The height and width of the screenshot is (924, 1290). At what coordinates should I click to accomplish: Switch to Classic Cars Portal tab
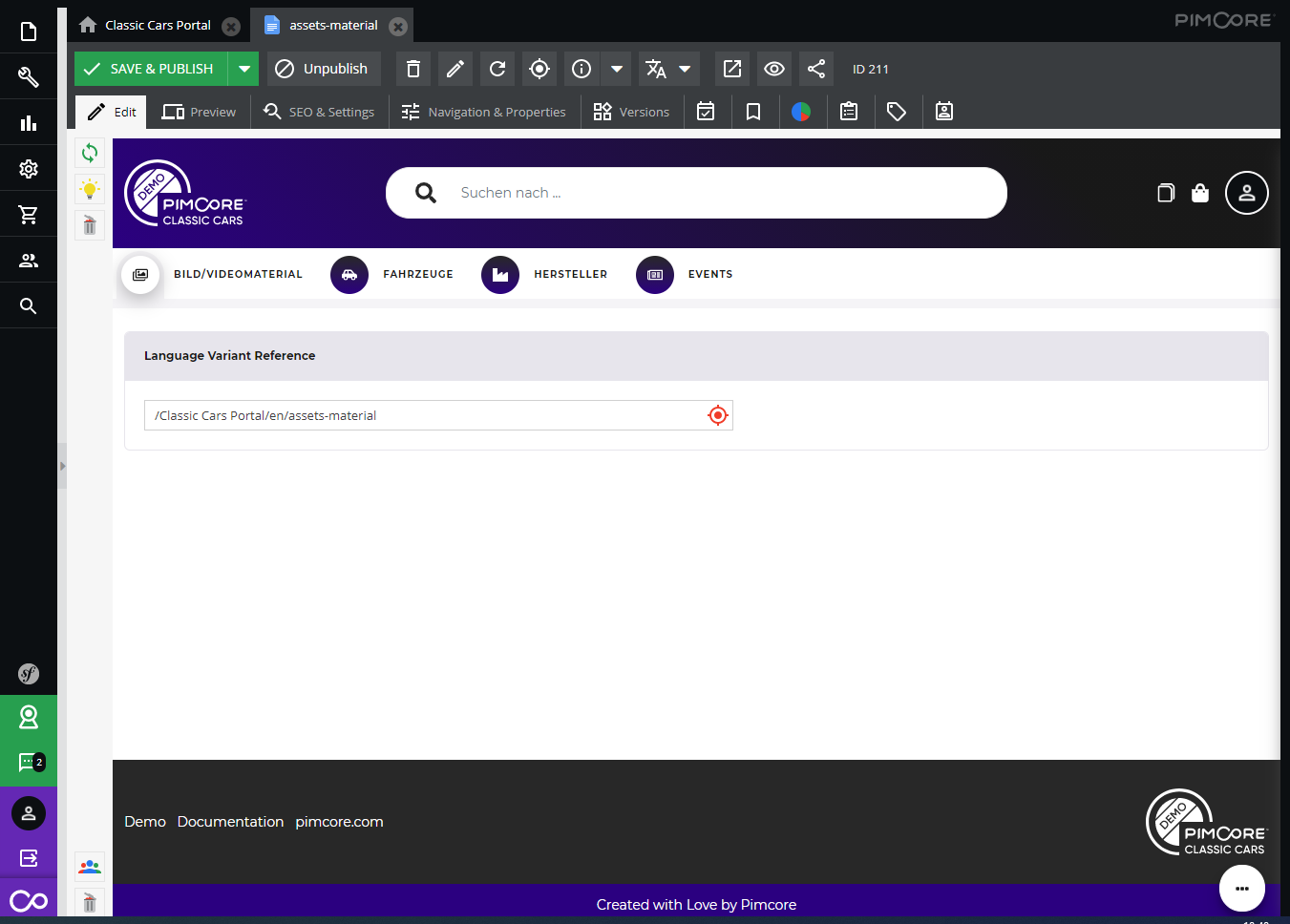click(x=158, y=26)
